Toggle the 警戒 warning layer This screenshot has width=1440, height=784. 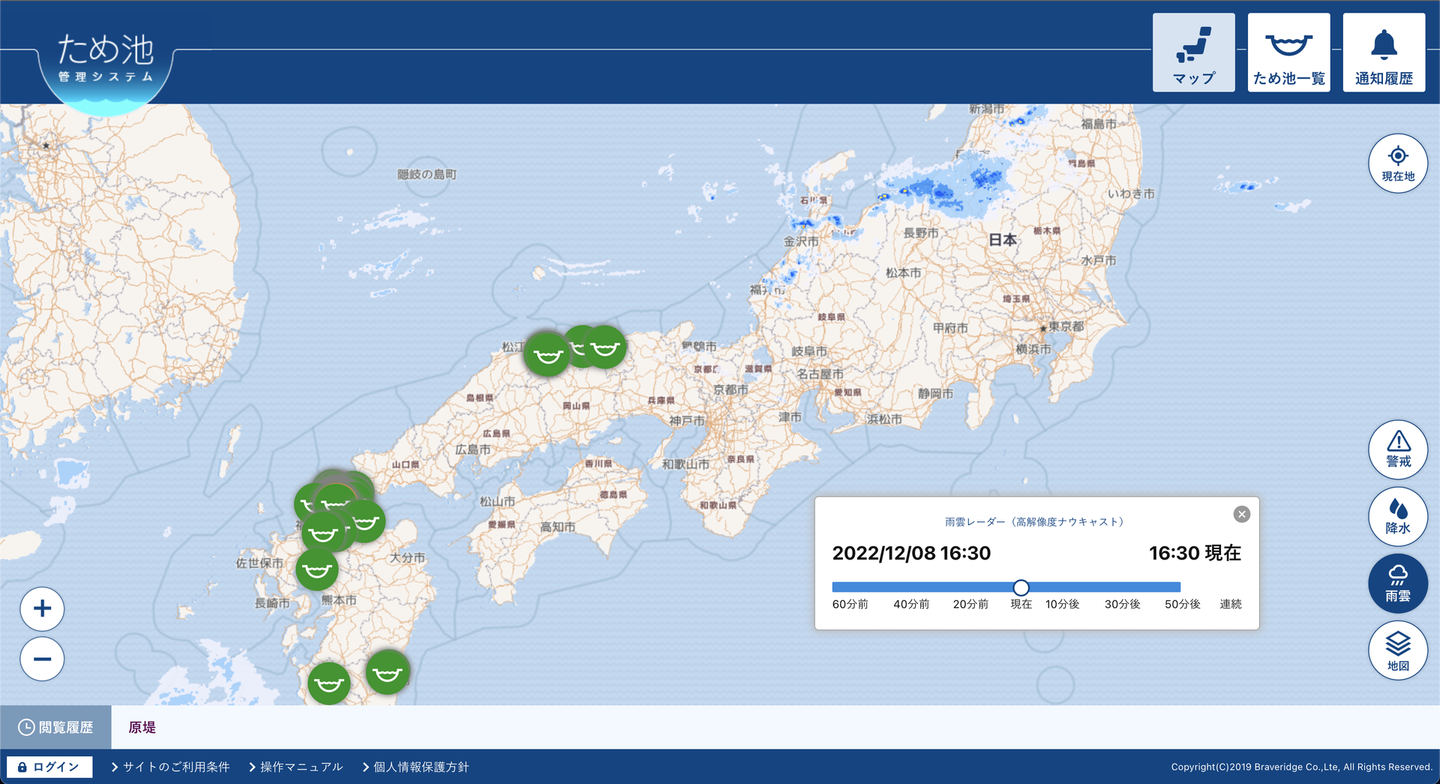(x=1397, y=449)
